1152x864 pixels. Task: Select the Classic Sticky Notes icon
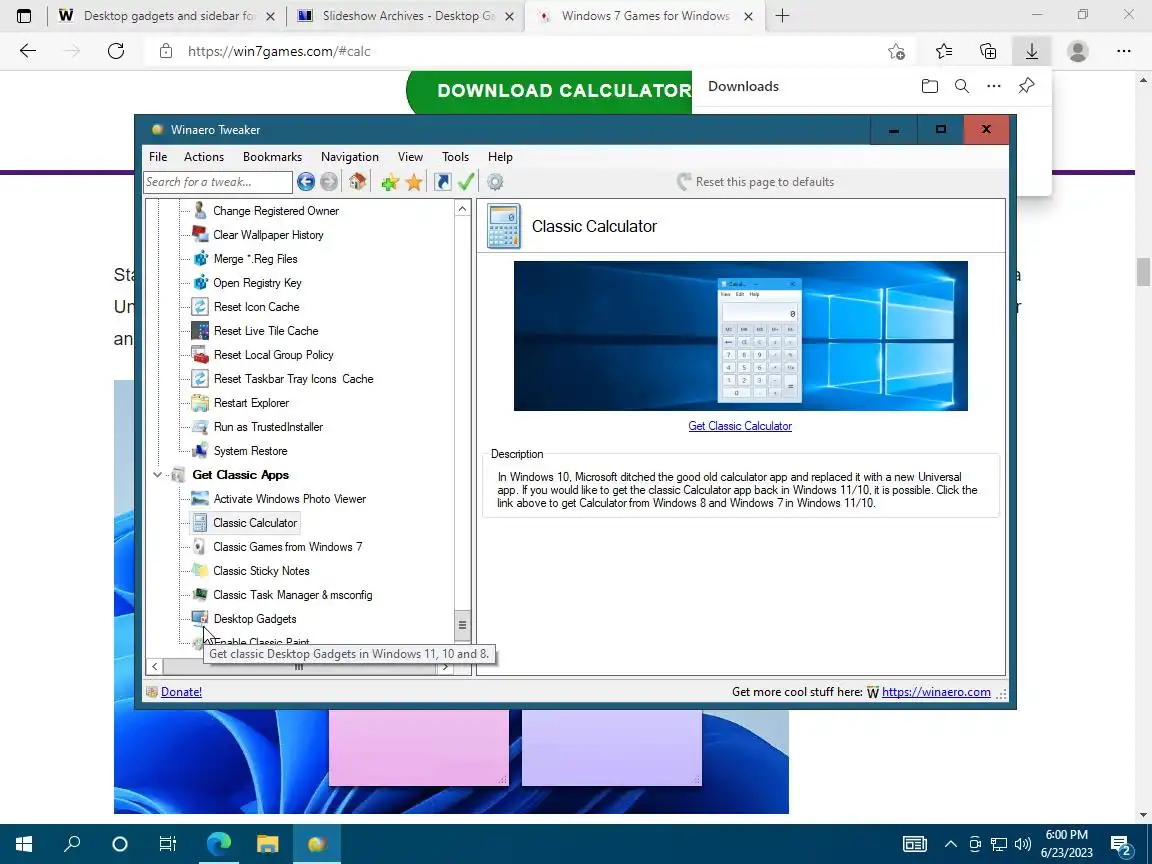(x=200, y=571)
